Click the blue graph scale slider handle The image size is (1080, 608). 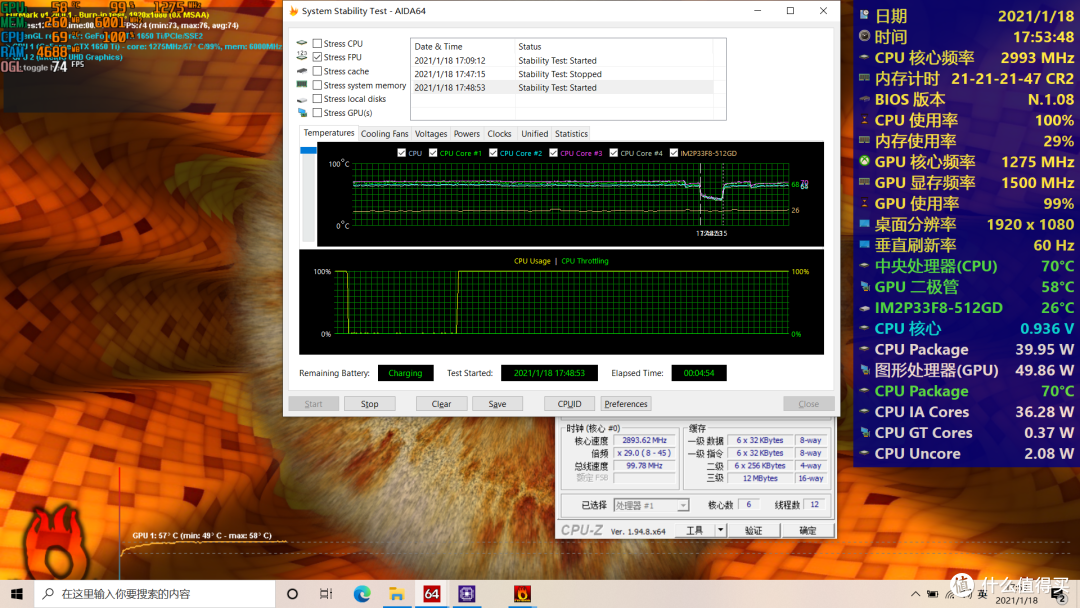point(308,150)
